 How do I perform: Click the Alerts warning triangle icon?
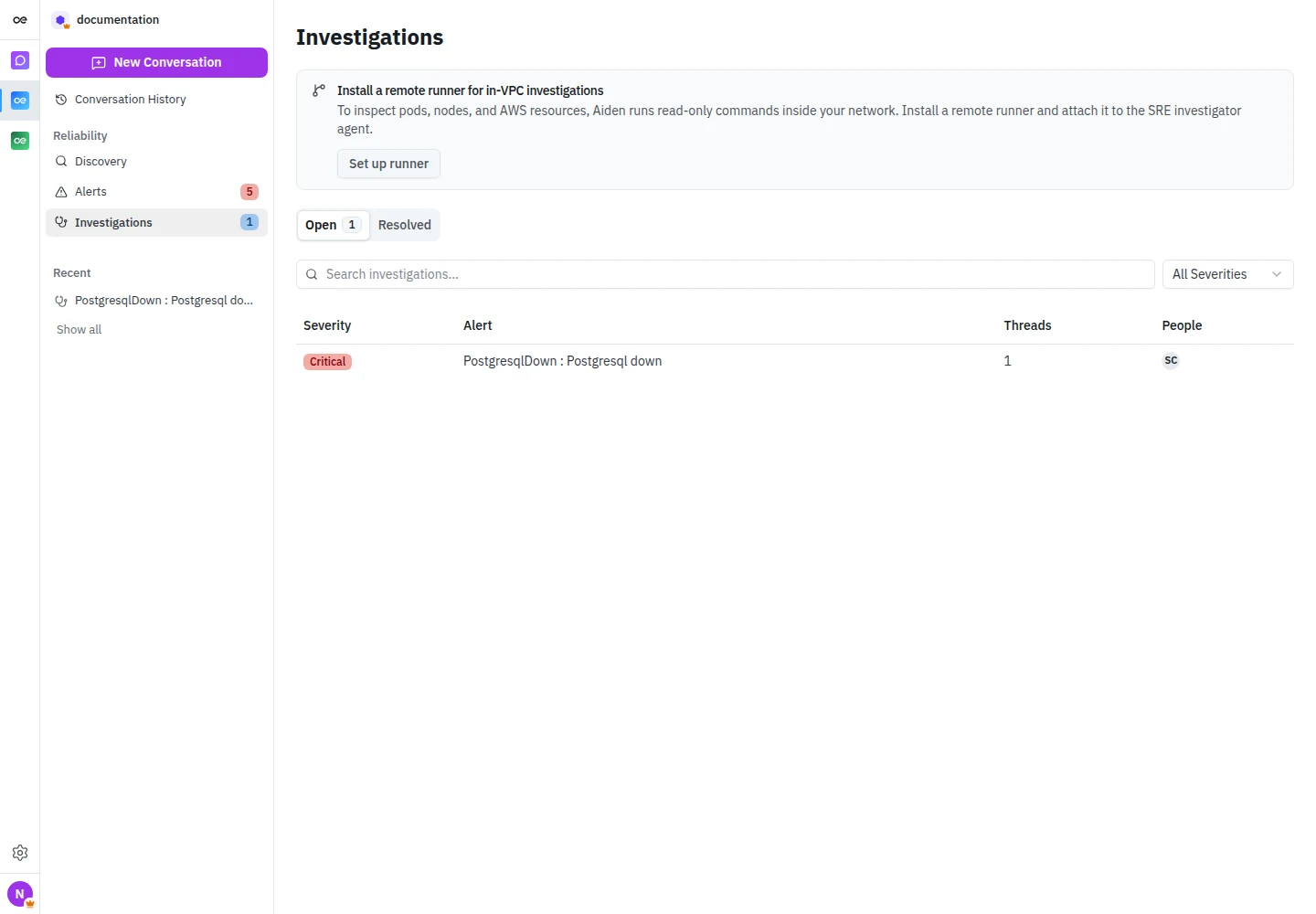61,192
